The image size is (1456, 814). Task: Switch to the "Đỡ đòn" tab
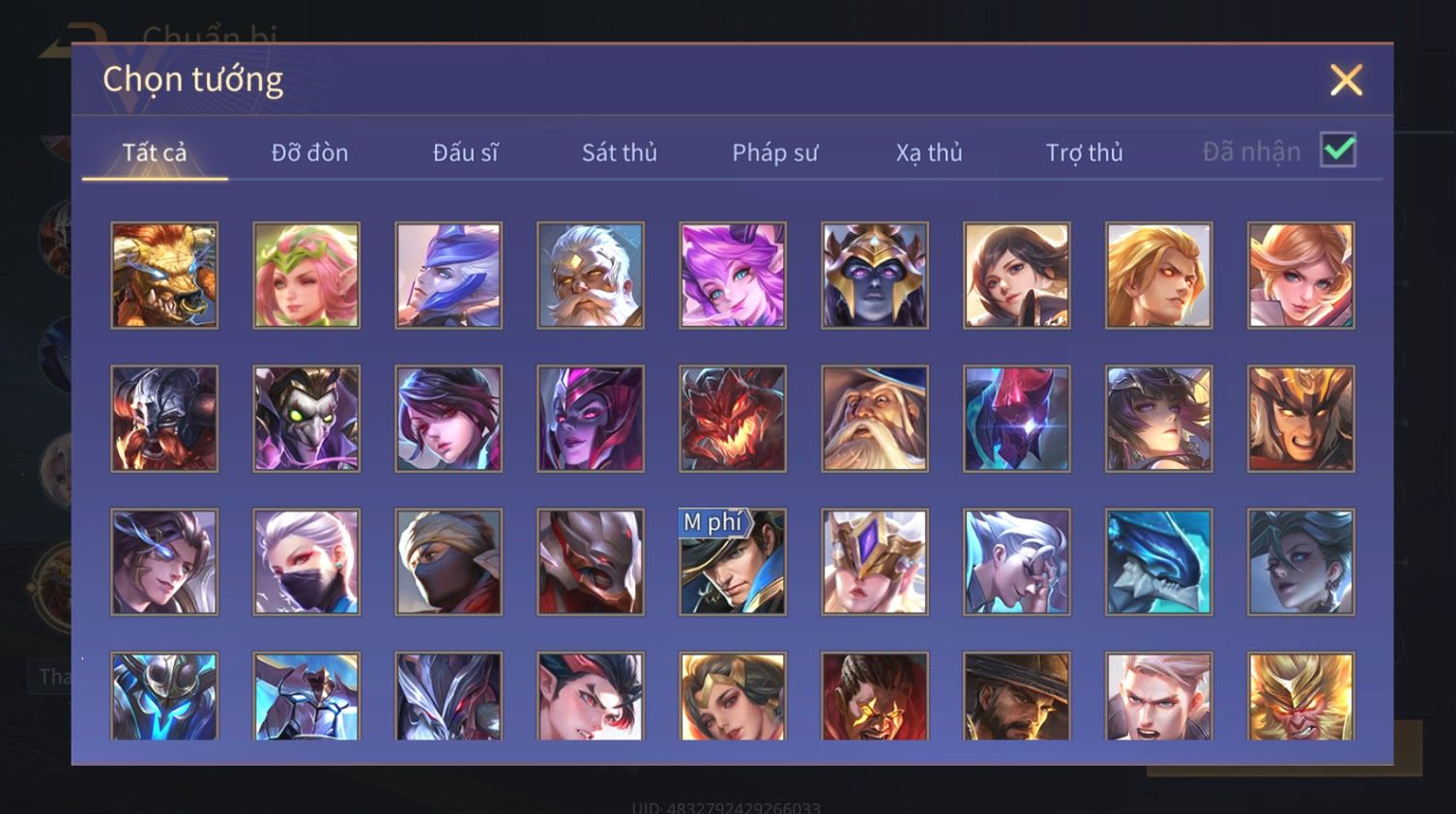(309, 153)
